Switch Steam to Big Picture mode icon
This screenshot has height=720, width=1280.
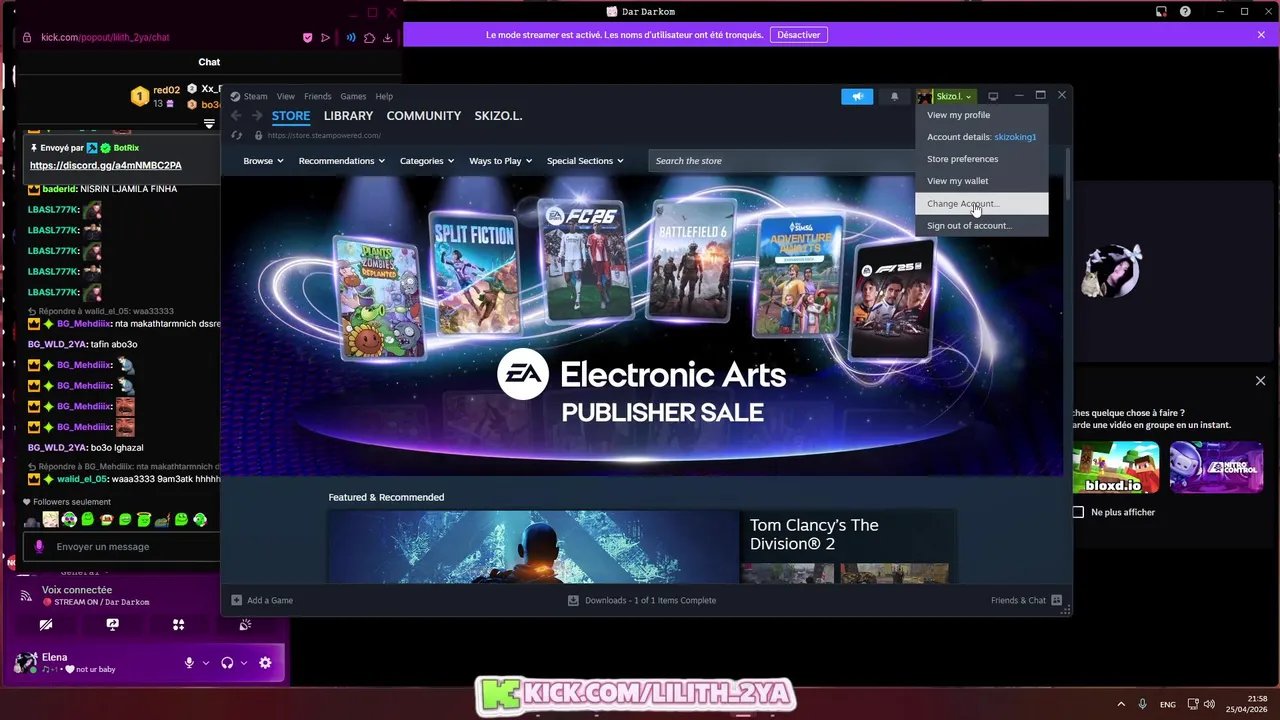point(993,96)
